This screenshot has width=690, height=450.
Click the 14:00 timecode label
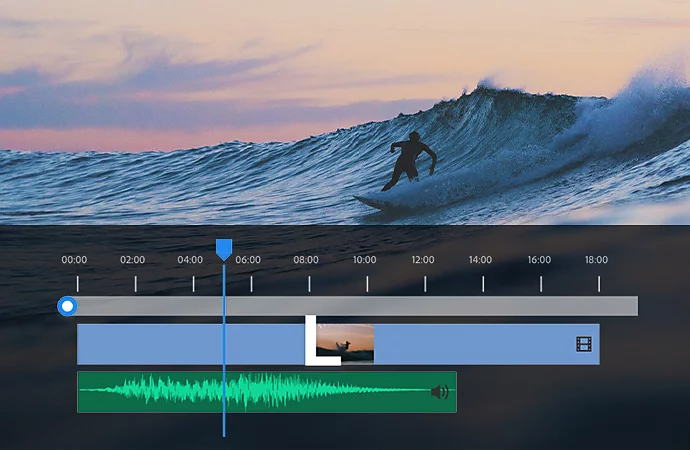pos(480,260)
